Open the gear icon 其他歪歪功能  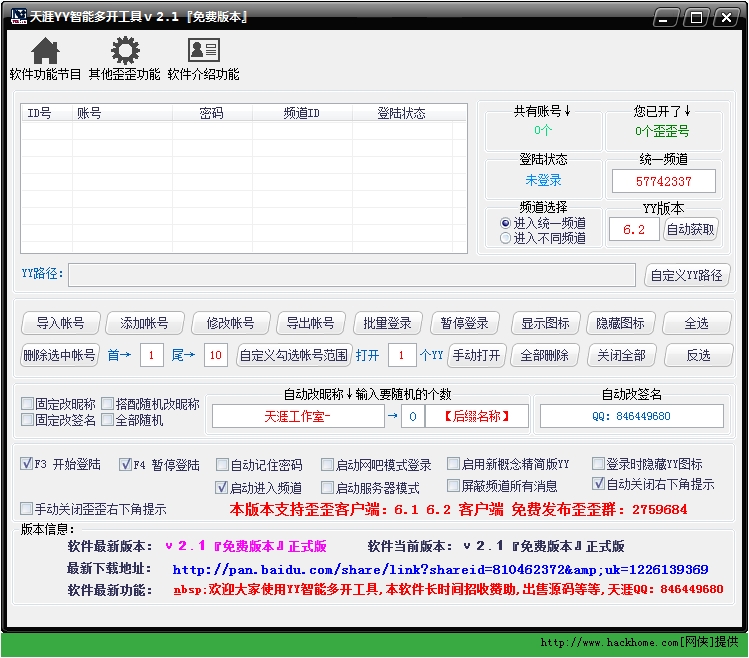(x=124, y=51)
